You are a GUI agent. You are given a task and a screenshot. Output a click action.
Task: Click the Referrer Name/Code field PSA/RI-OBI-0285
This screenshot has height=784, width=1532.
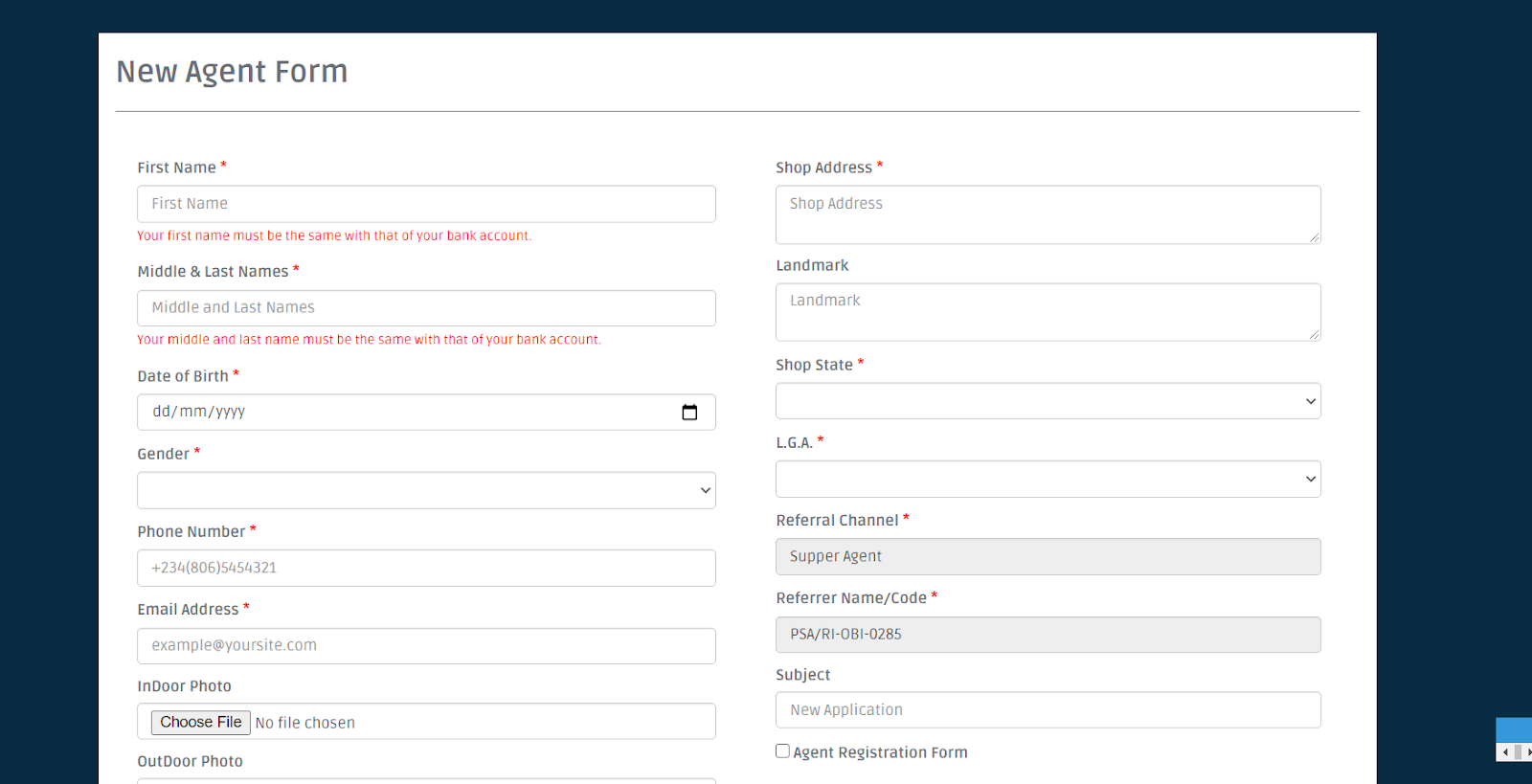pyautogui.click(x=1048, y=635)
